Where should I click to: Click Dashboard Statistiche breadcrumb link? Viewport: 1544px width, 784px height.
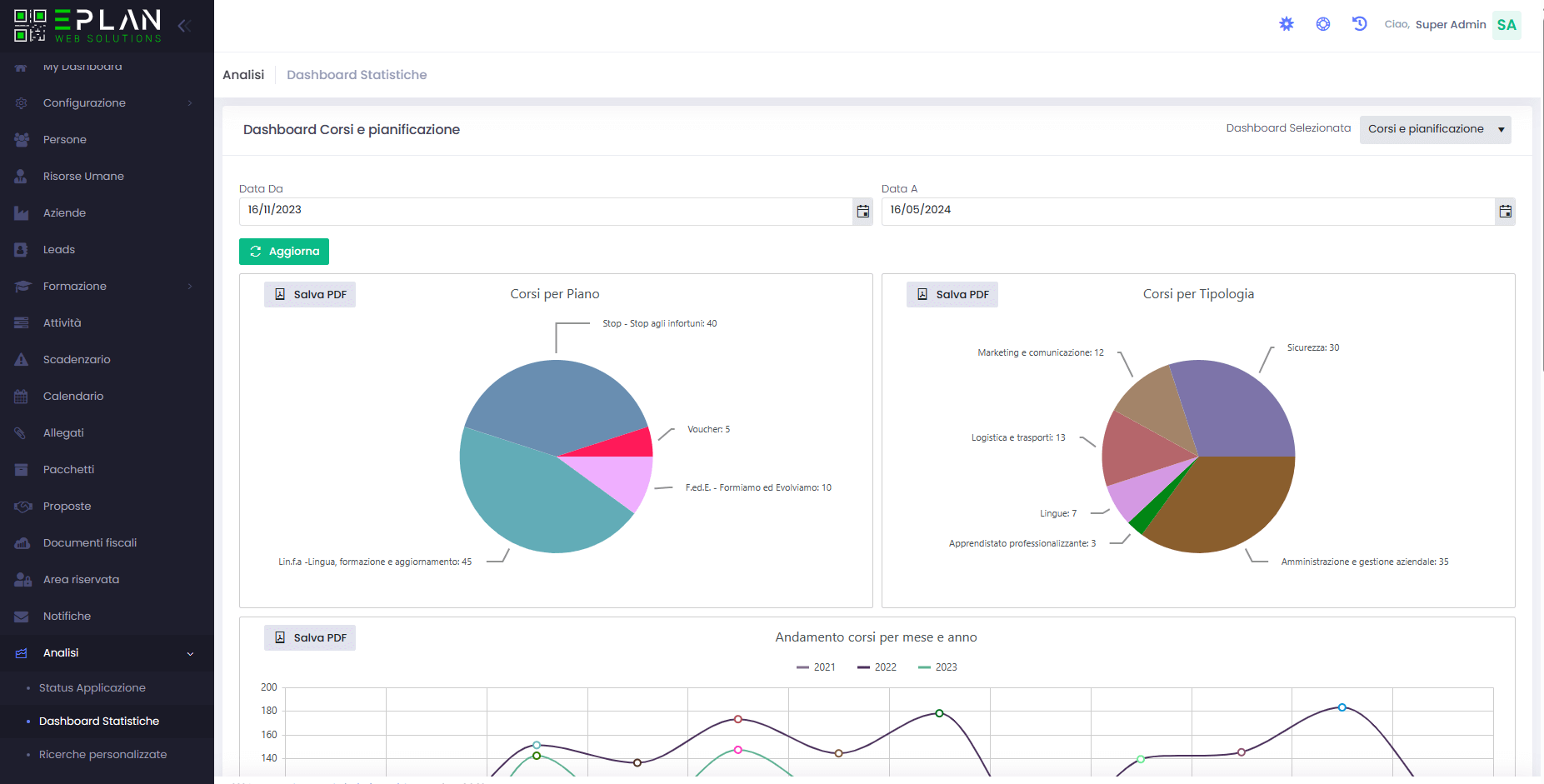point(357,75)
